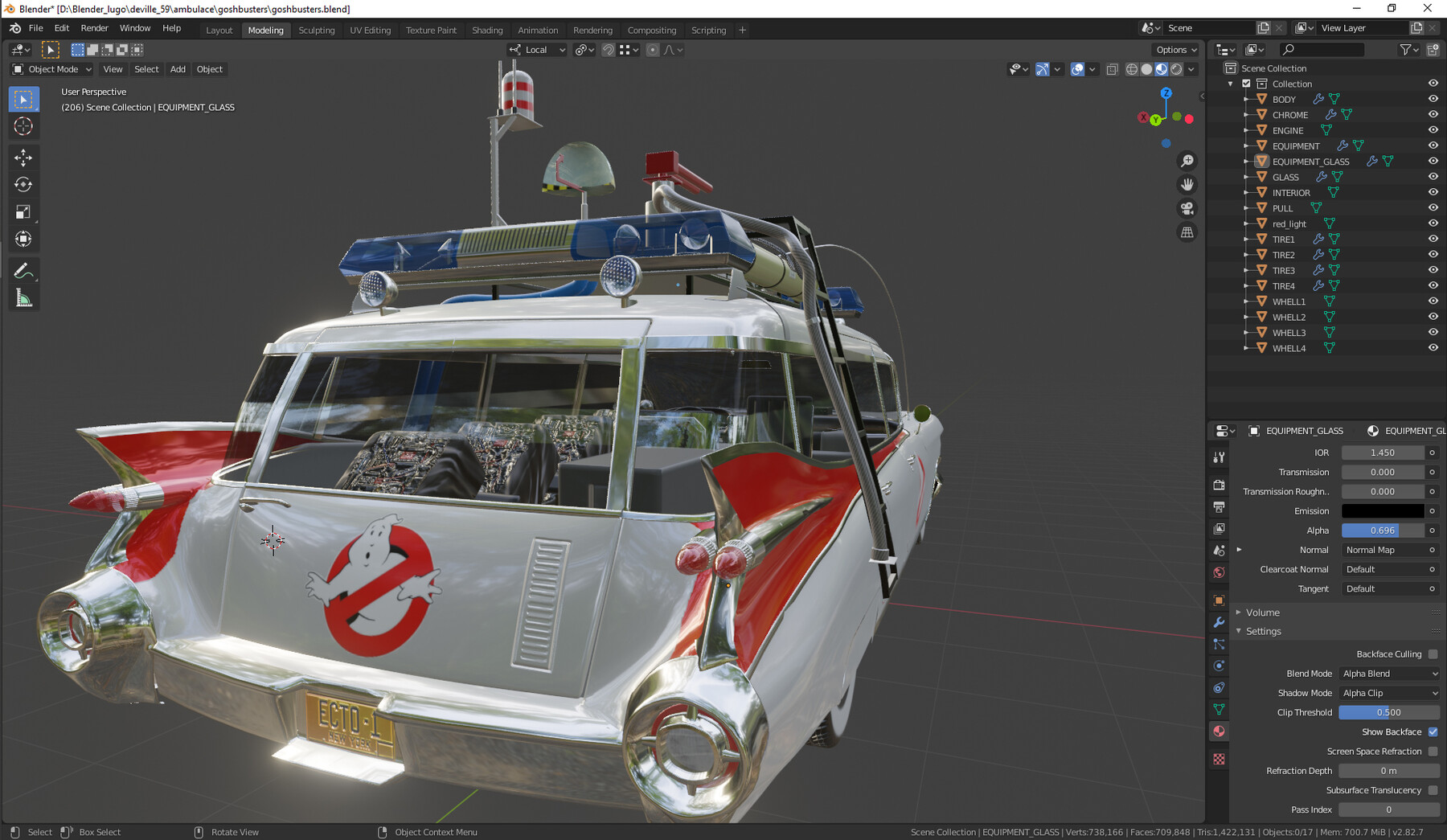
Task: Activate the Move tool
Action: (23, 157)
